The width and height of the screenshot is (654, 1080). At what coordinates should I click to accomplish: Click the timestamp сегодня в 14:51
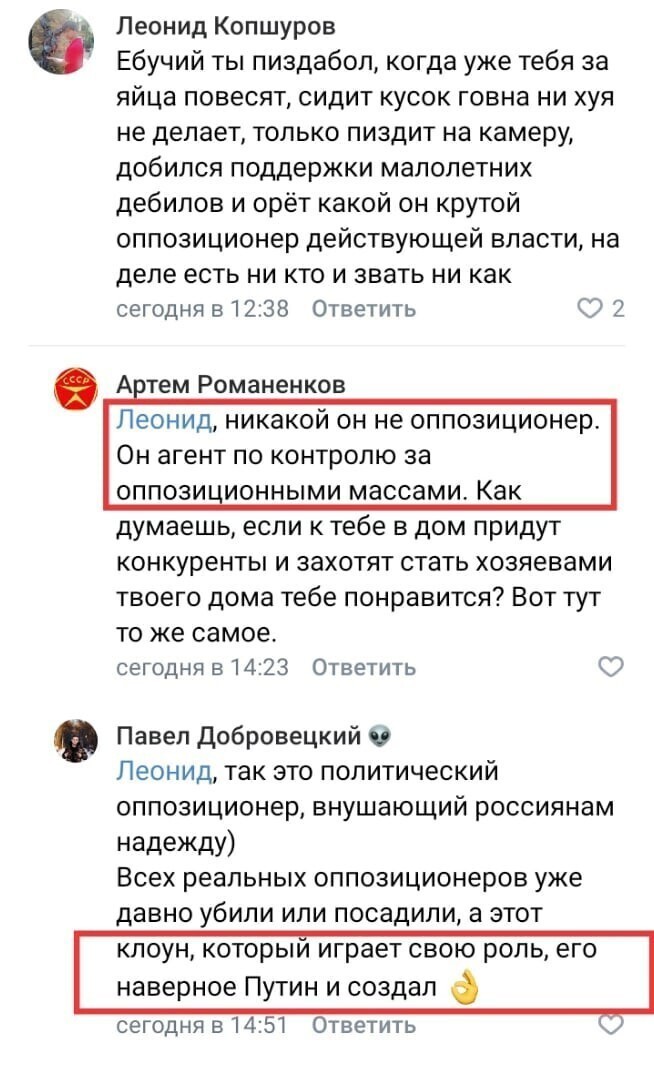[201, 1025]
